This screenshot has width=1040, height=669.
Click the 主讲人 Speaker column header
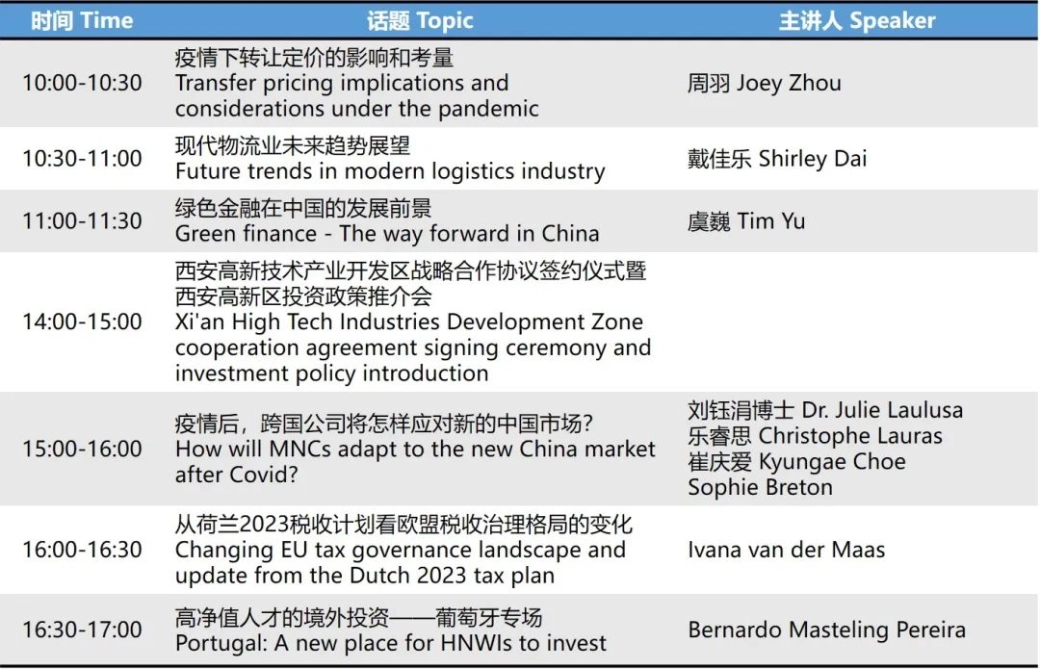click(x=857, y=20)
